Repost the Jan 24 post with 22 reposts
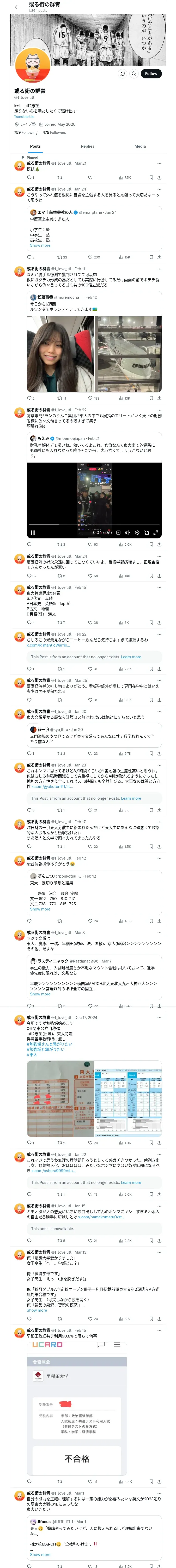176x1568 pixels. tap(61, 257)
